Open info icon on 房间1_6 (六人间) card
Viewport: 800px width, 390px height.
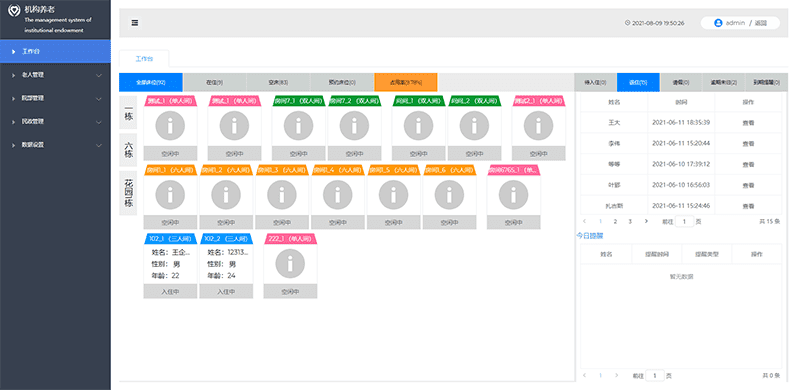(449, 194)
